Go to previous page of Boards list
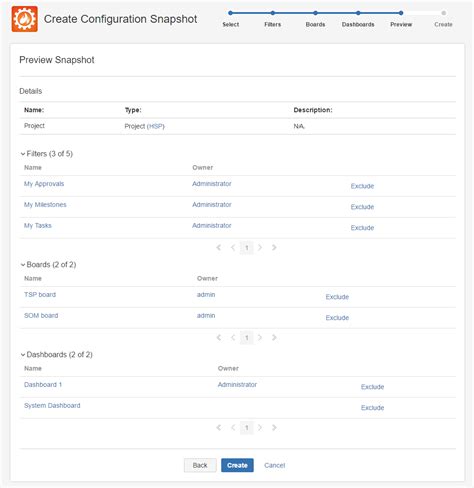Image resolution: width=474 pixels, height=488 pixels. [x=233, y=337]
